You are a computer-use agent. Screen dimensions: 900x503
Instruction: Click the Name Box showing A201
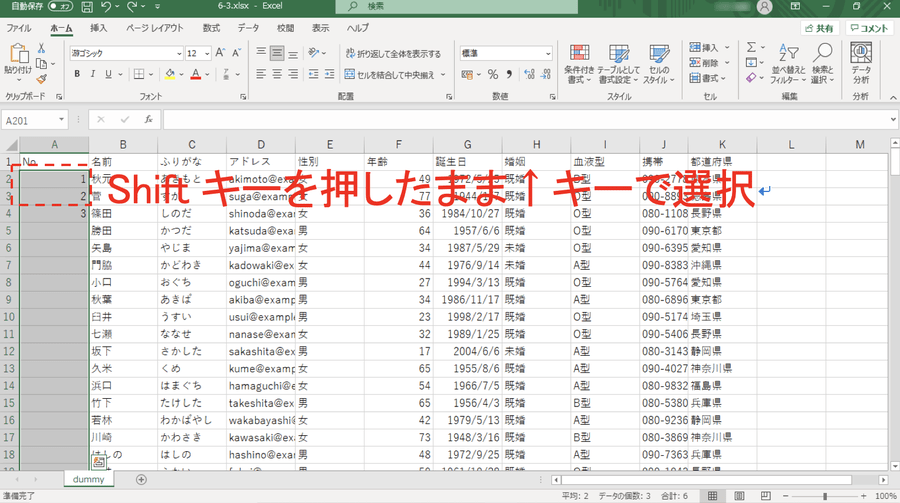pos(40,119)
